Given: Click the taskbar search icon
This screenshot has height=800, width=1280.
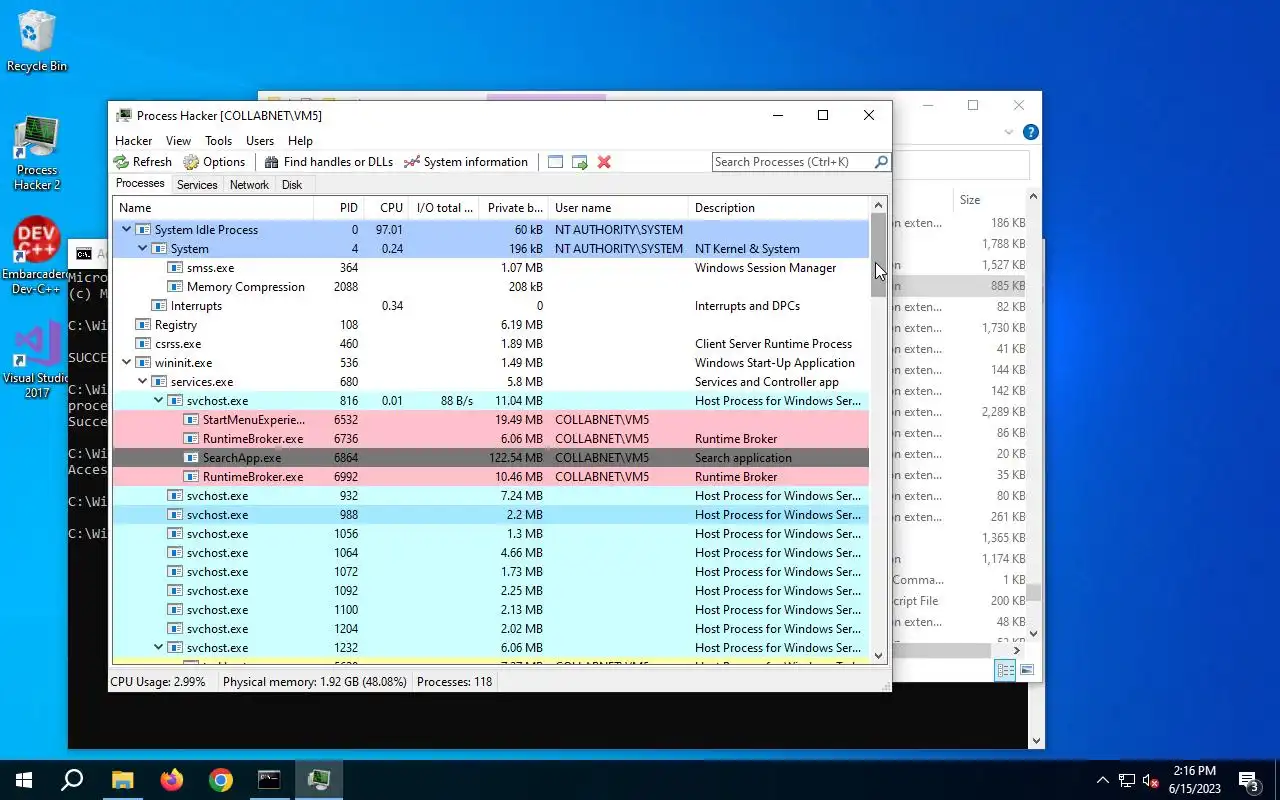Looking at the screenshot, I should (x=72, y=779).
